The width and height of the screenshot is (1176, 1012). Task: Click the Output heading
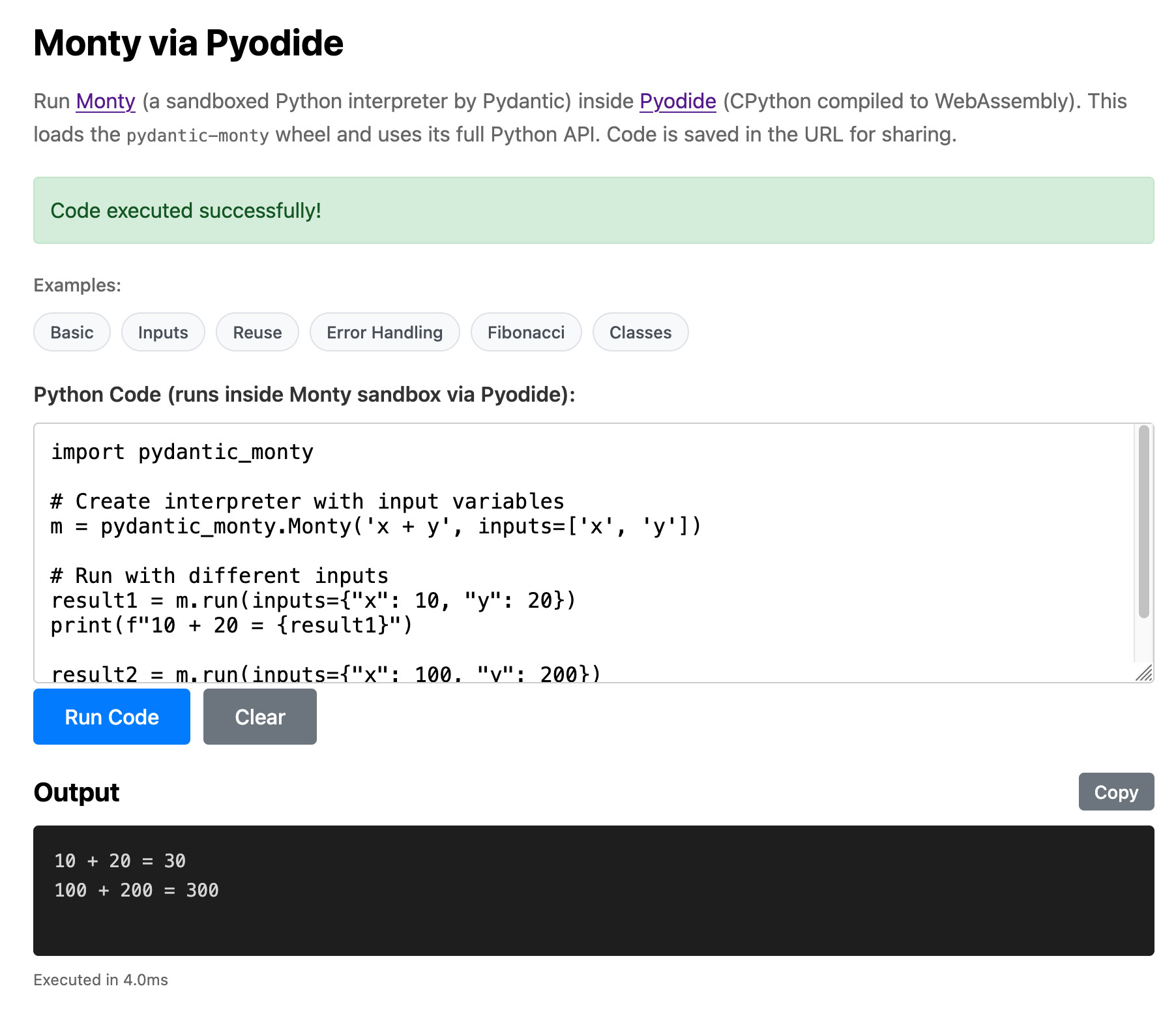click(x=76, y=792)
